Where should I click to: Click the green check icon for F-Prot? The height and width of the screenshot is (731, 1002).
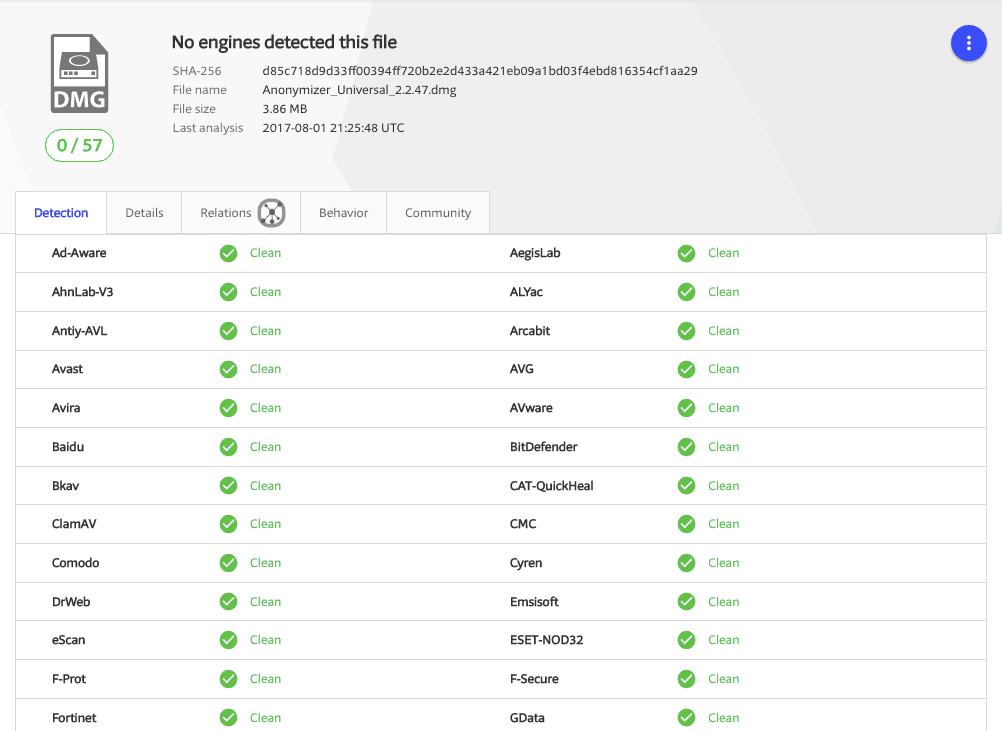pyautogui.click(x=228, y=679)
